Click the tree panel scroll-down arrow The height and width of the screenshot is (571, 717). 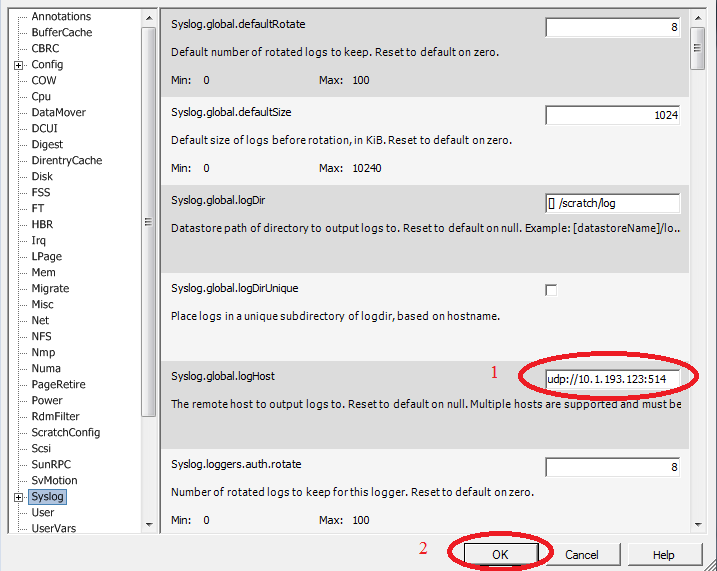[x=149, y=525]
